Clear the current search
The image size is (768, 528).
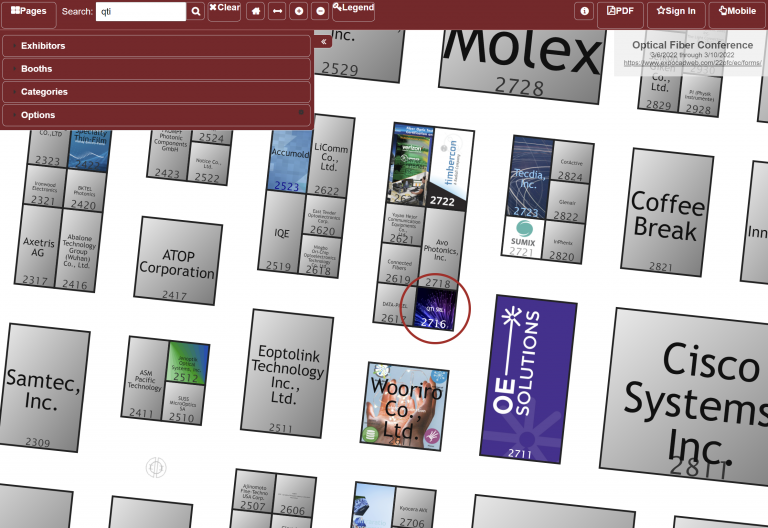coord(224,11)
